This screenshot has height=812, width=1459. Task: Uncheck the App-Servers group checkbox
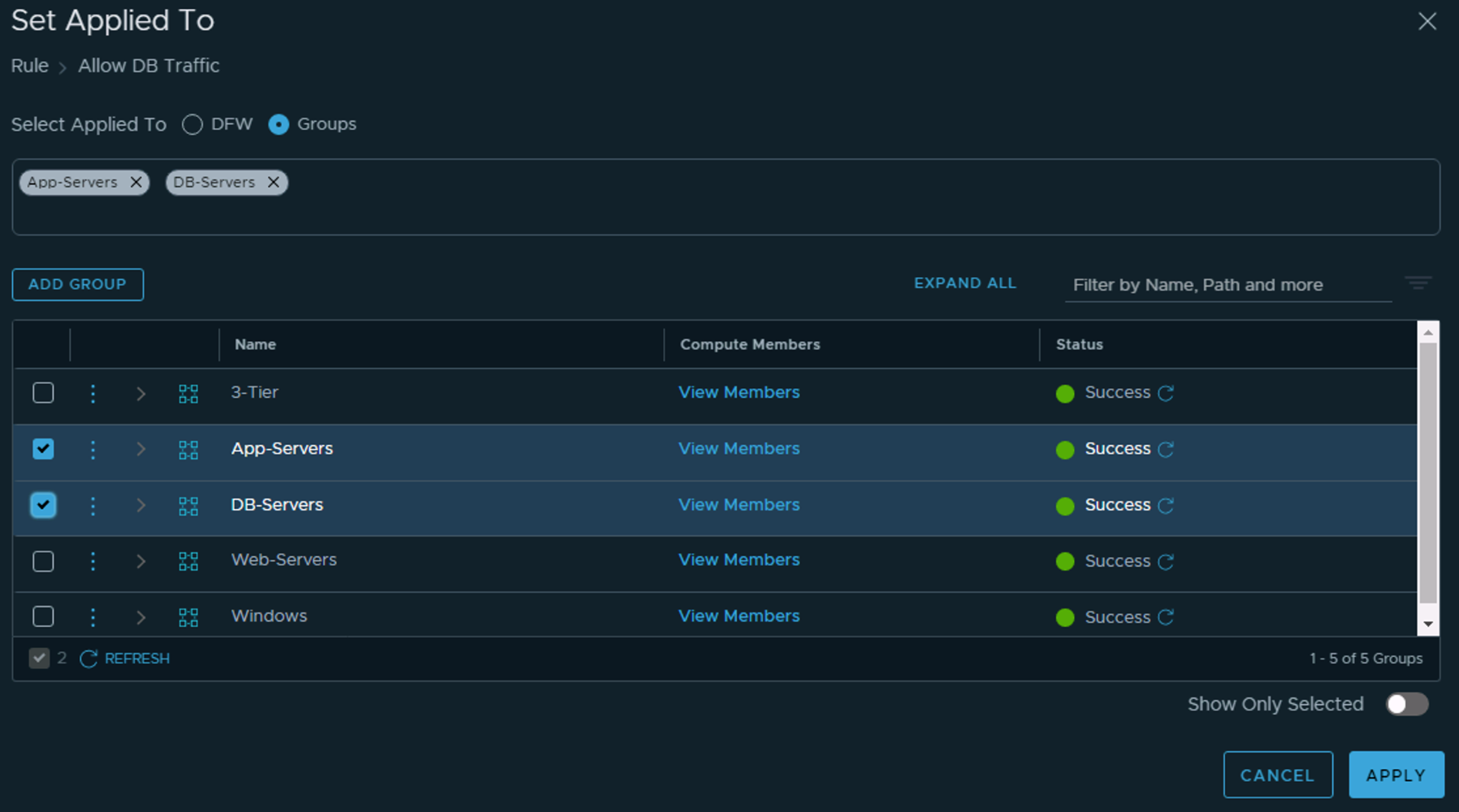point(43,449)
